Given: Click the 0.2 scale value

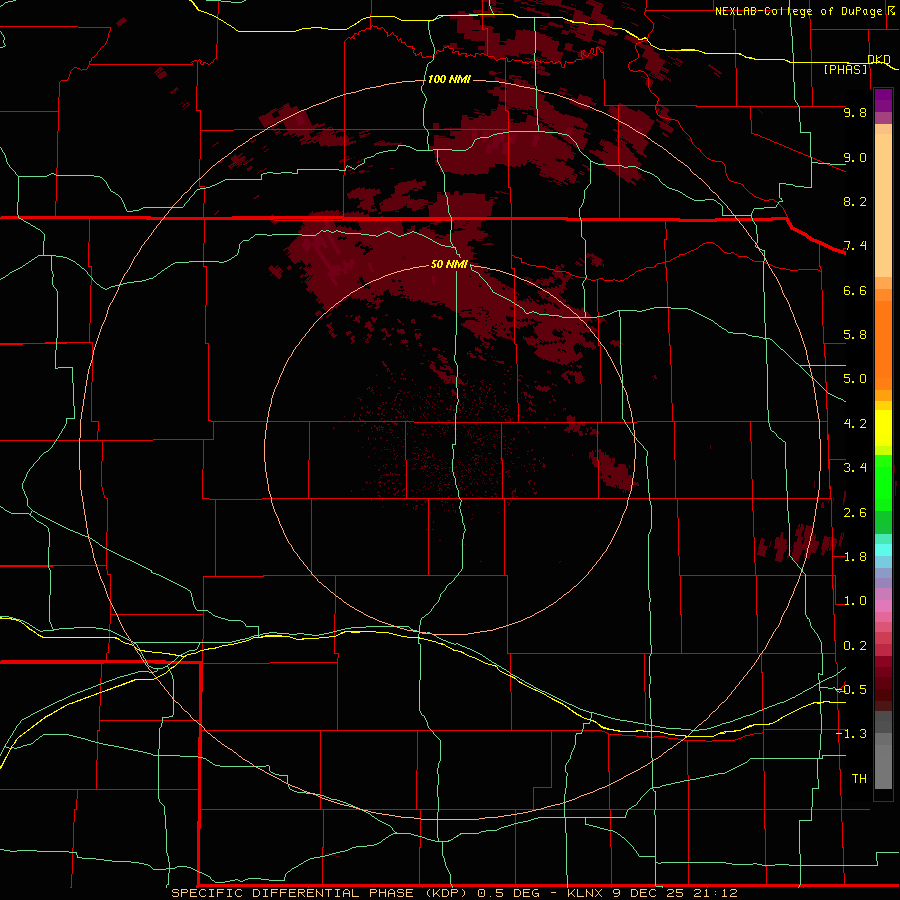Looking at the screenshot, I should tap(855, 646).
